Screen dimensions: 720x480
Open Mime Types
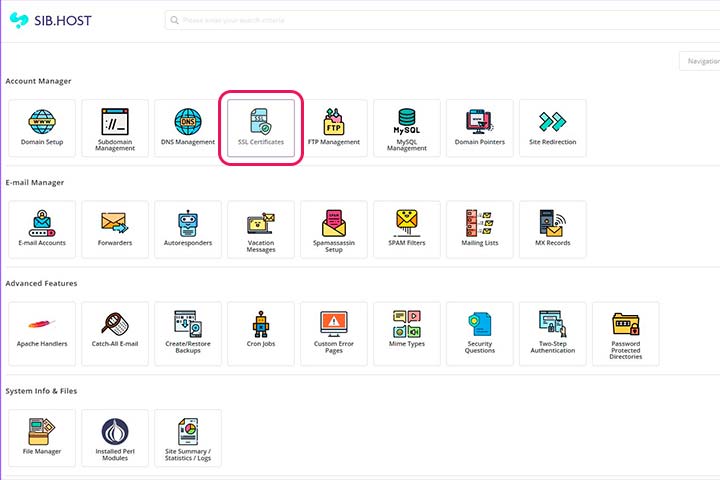[x=407, y=333]
